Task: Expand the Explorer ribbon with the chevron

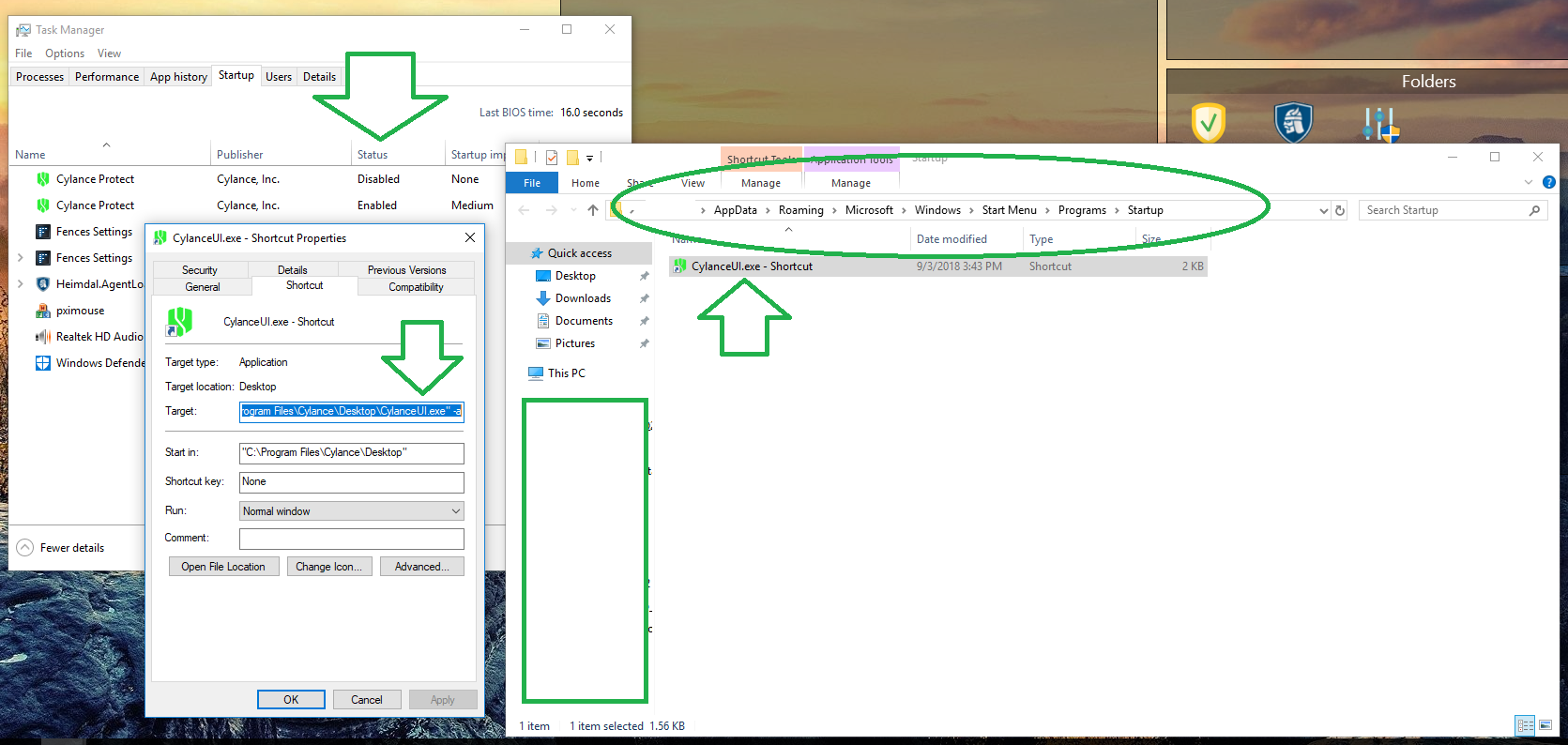Action: click(x=1529, y=182)
